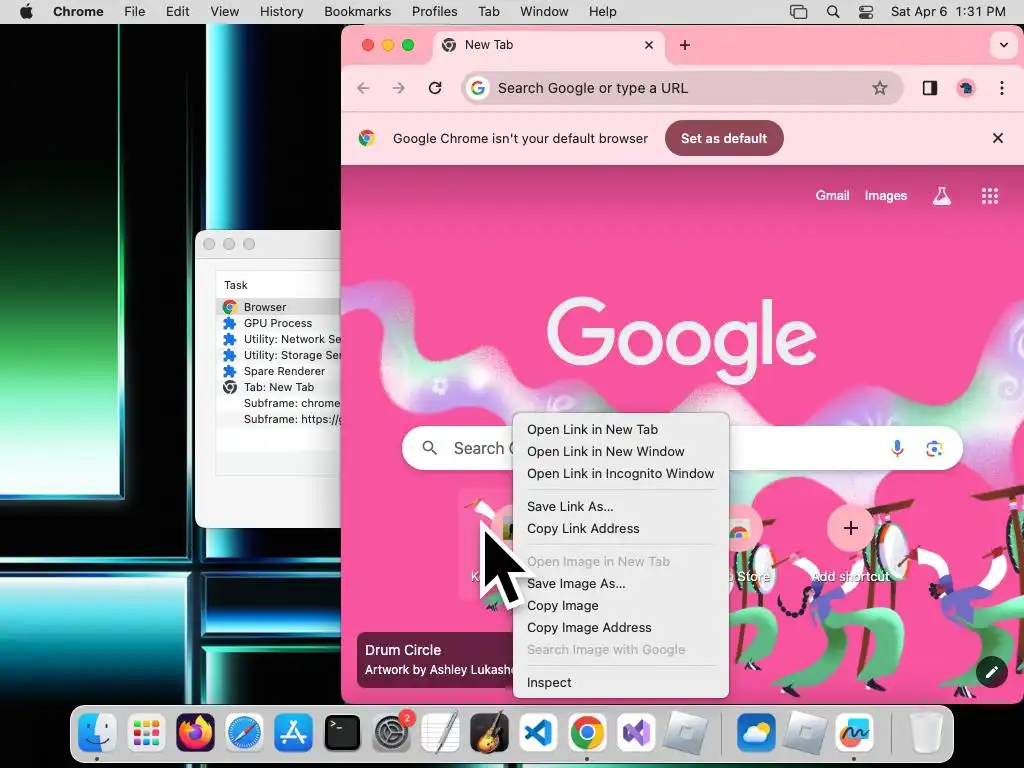Choose Inspect from context menu

[x=620, y=682]
